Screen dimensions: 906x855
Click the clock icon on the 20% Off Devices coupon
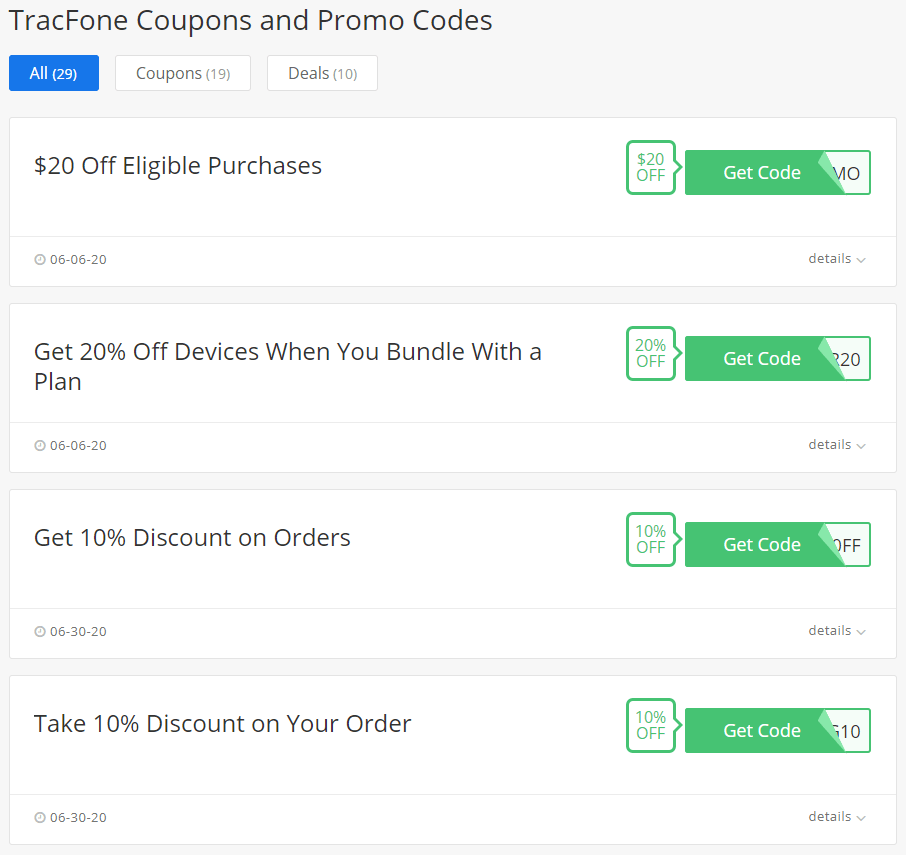click(40, 445)
